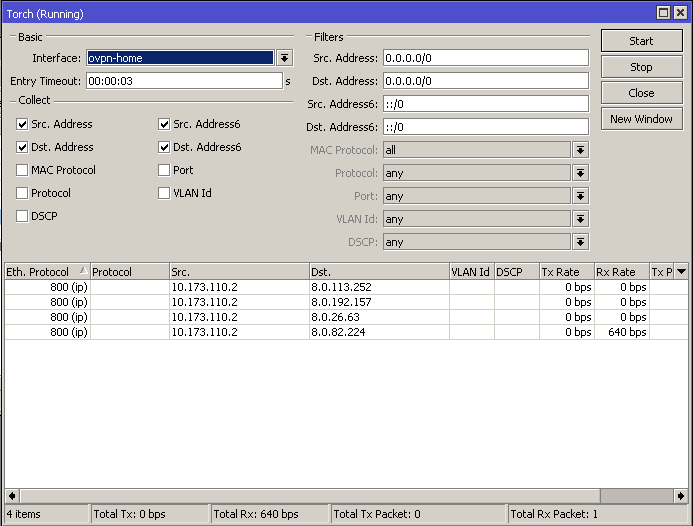Screen dimensions: 693x526
Task: Click the New Window button
Action: click(641, 119)
